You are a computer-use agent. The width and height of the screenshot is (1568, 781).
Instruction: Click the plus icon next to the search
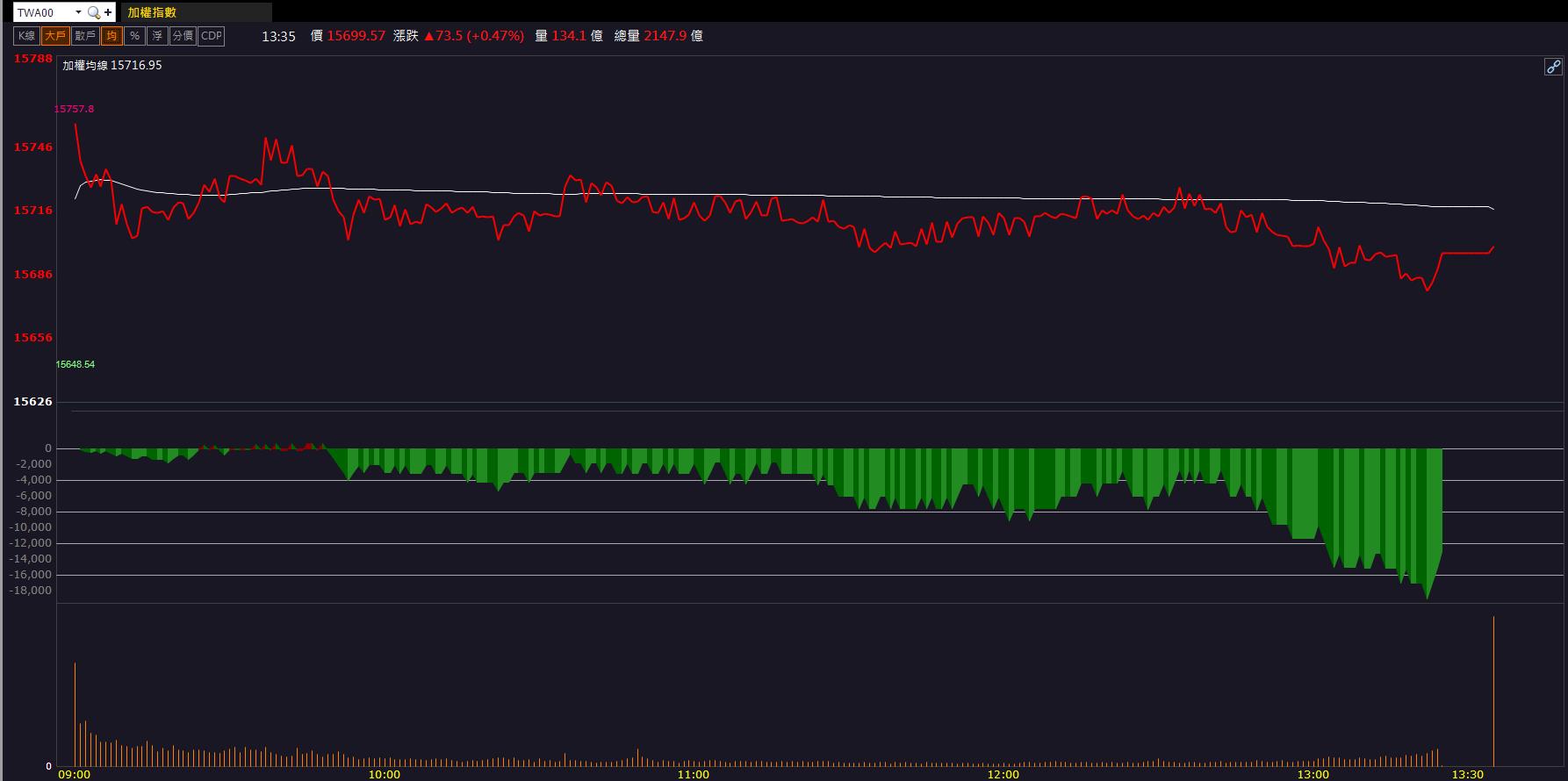pos(108,12)
